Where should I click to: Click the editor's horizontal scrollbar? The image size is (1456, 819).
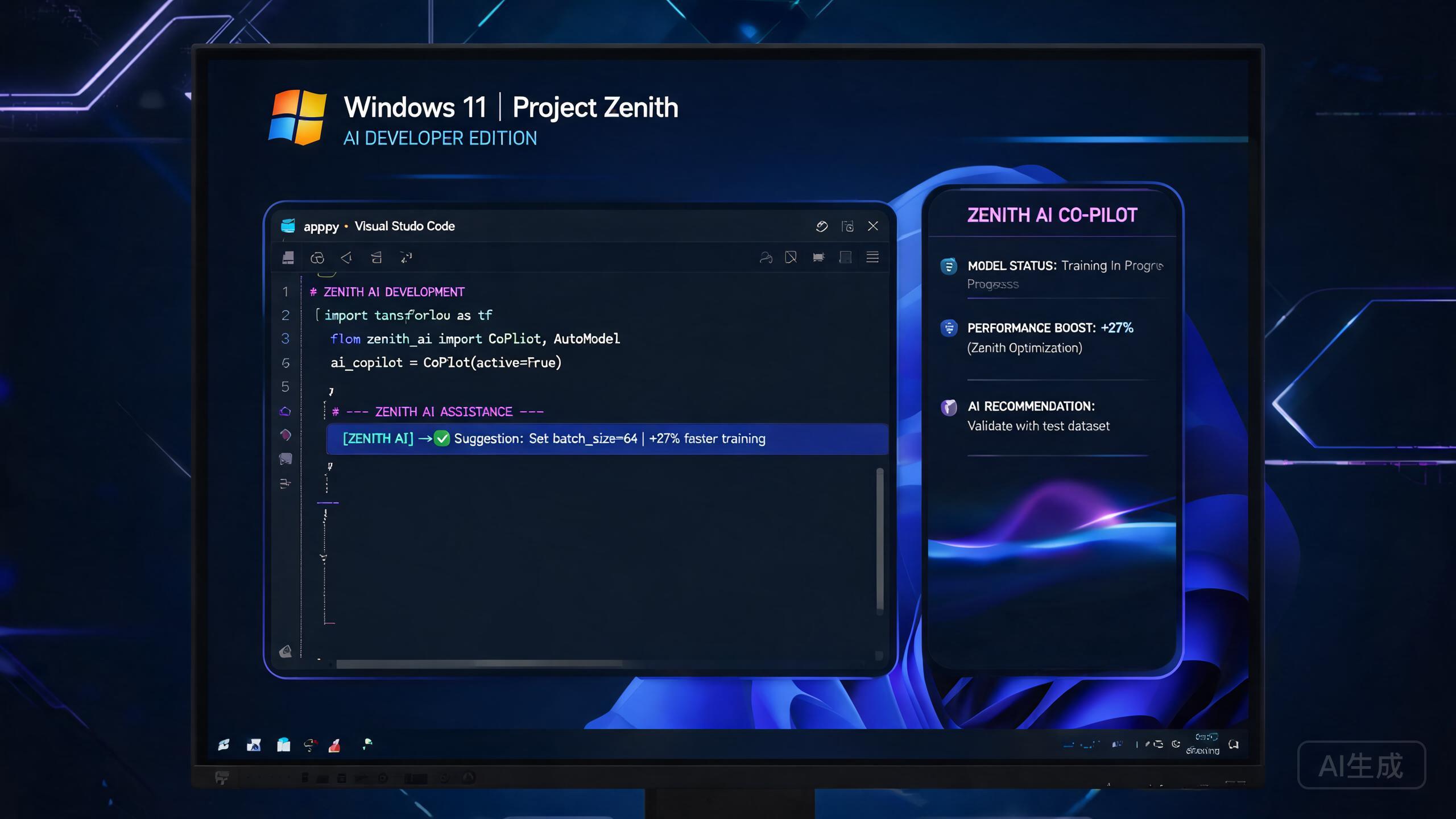479,664
